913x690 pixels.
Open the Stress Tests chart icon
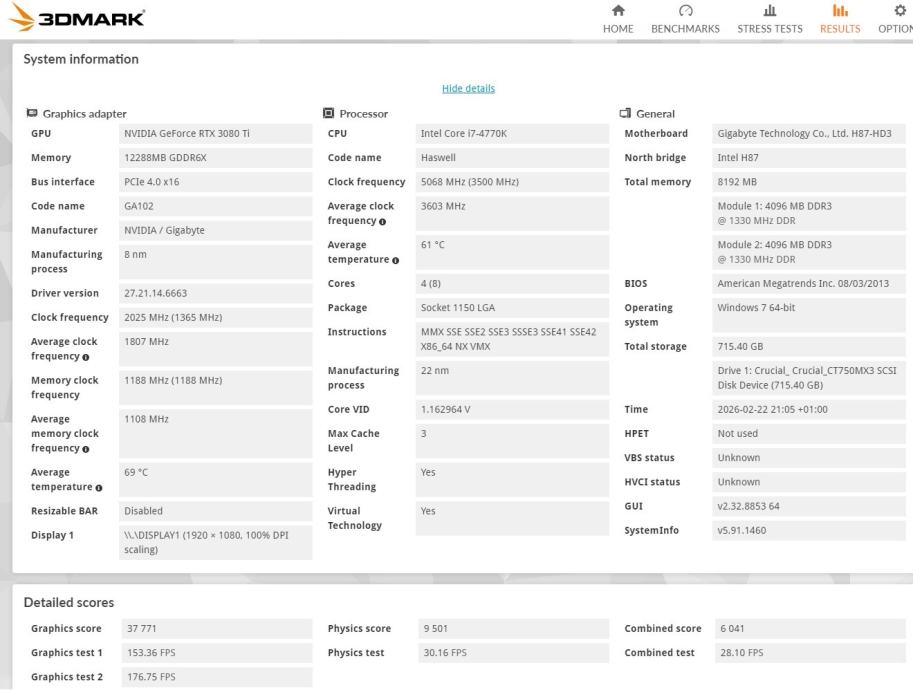point(769,10)
